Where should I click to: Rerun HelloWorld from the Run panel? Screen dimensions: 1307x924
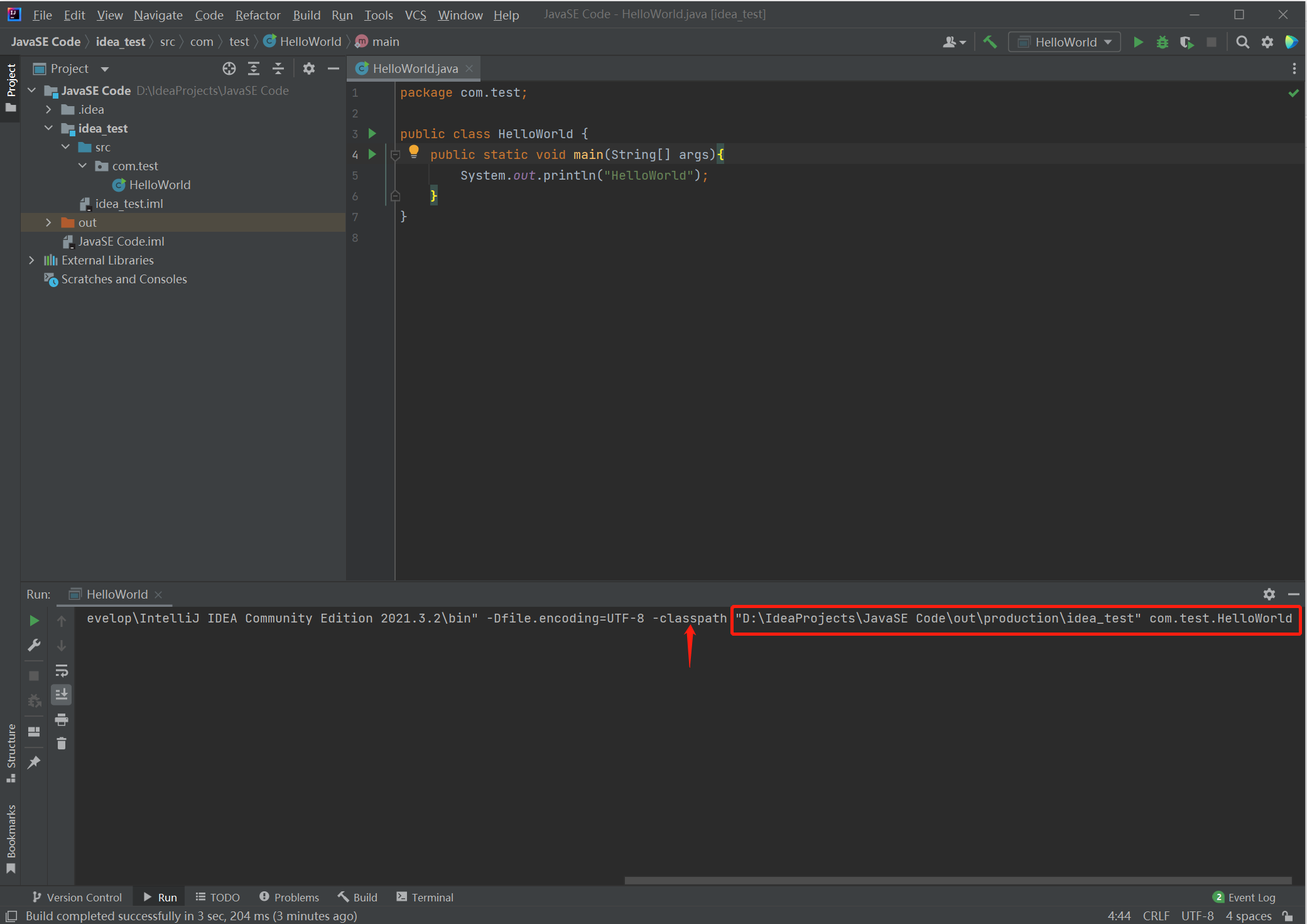(34, 621)
